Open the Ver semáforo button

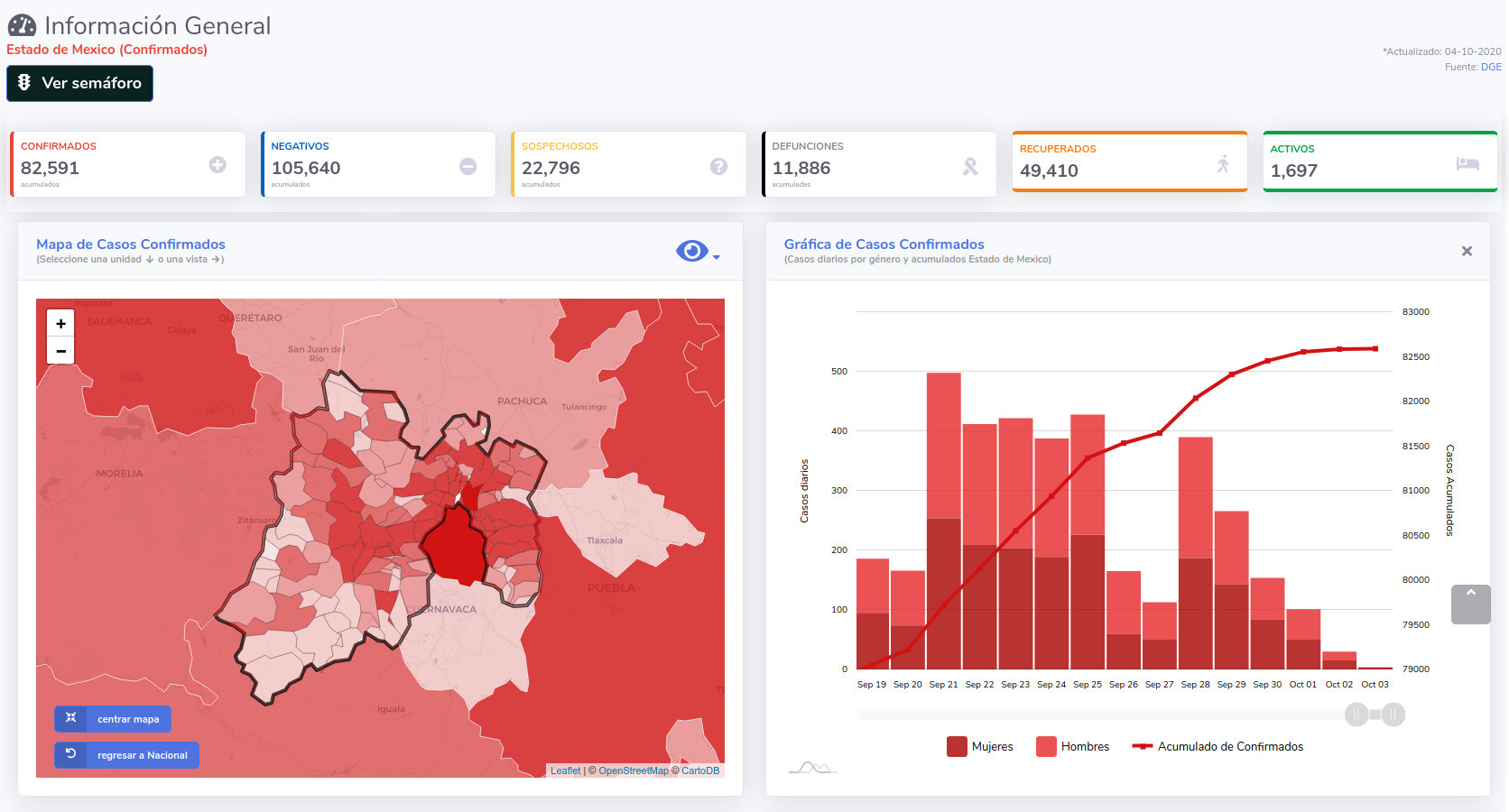point(80,83)
